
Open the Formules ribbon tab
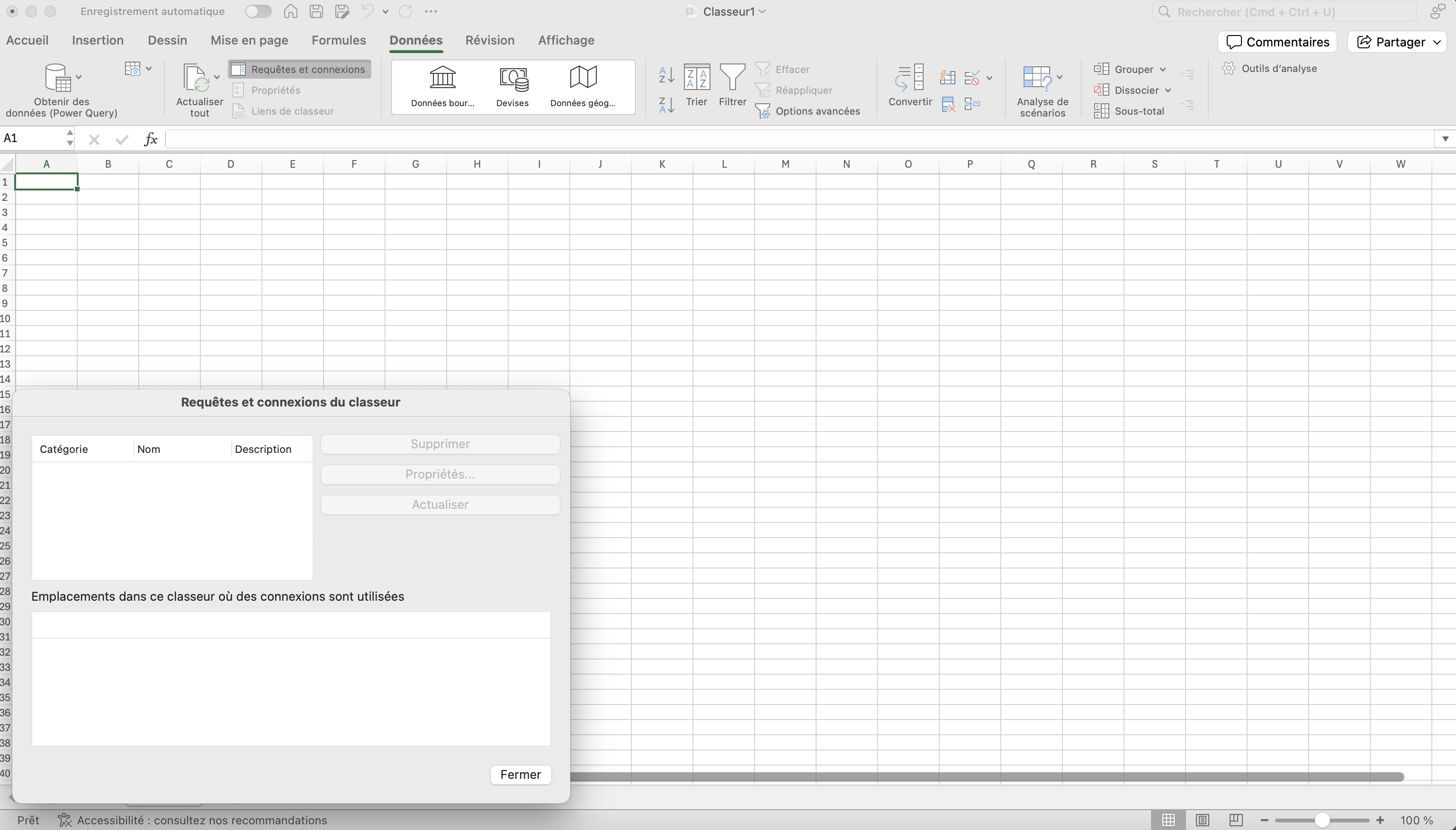(x=339, y=40)
